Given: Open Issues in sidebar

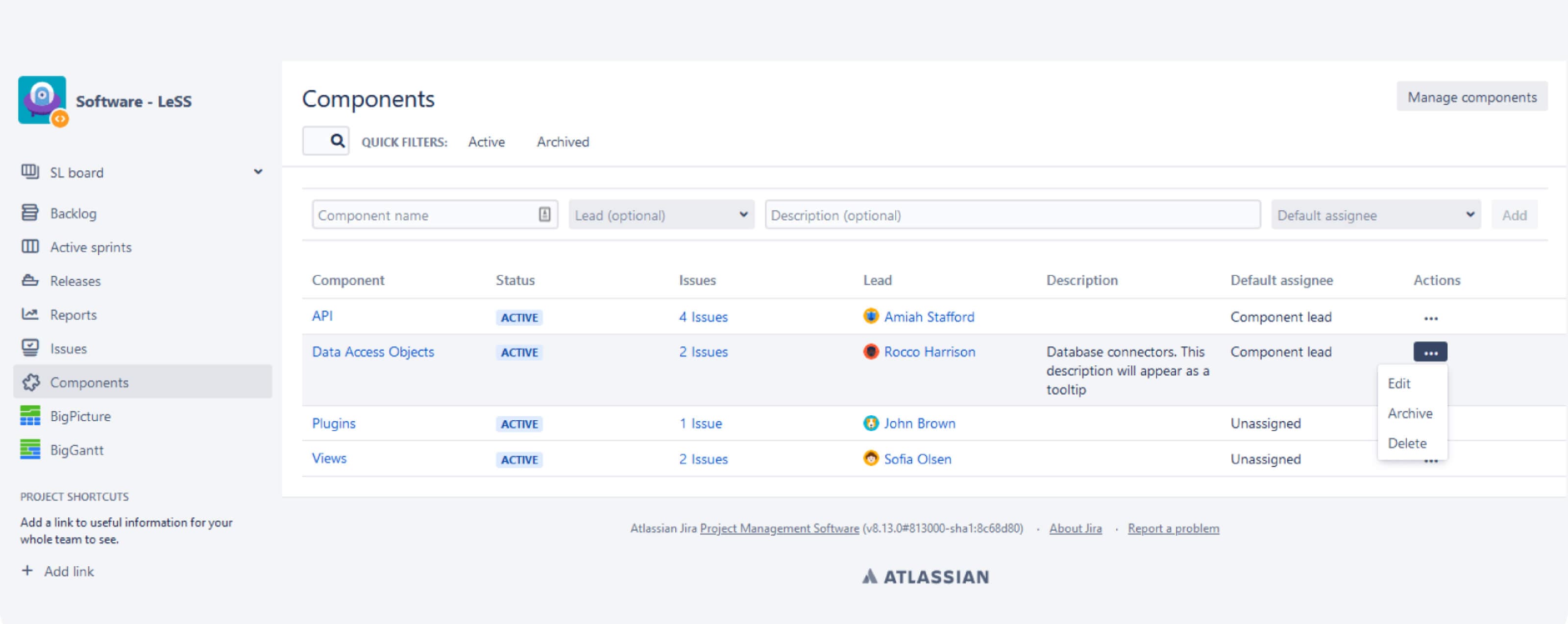Looking at the screenshot, I should tap(68, 349).
